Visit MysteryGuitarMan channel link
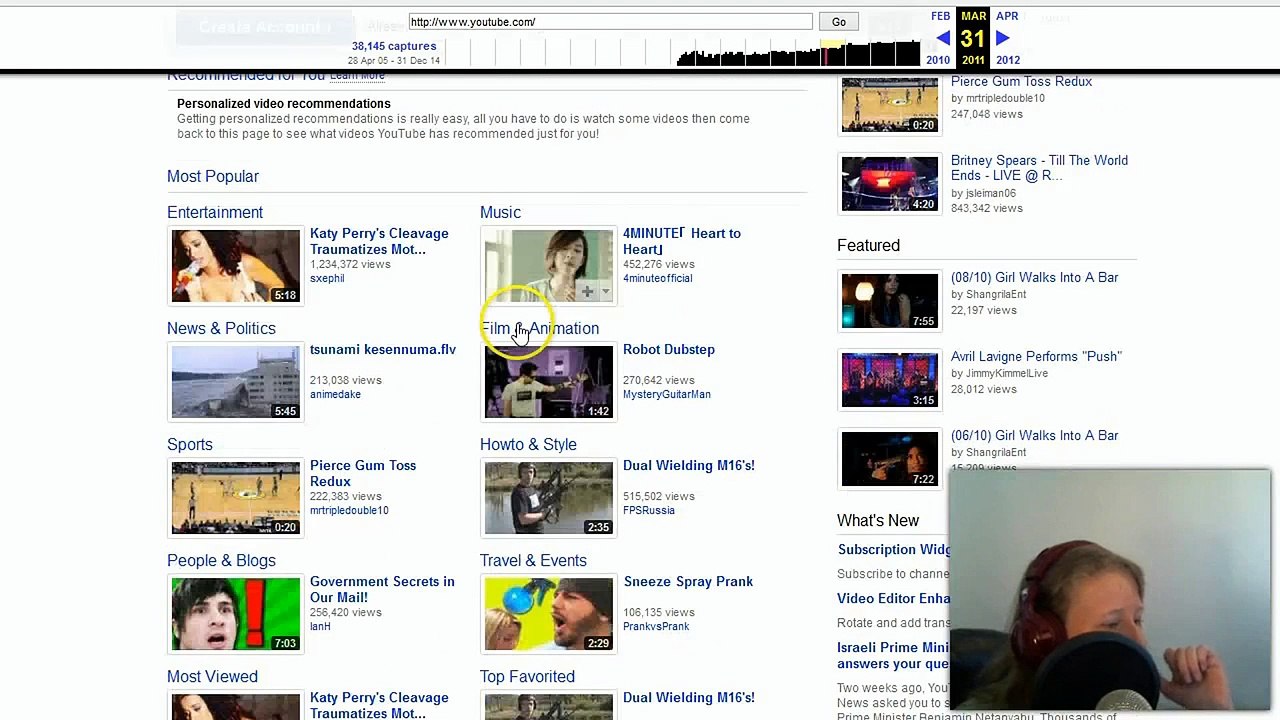This screenshot has width=1280, height=720. click(667, 394)
